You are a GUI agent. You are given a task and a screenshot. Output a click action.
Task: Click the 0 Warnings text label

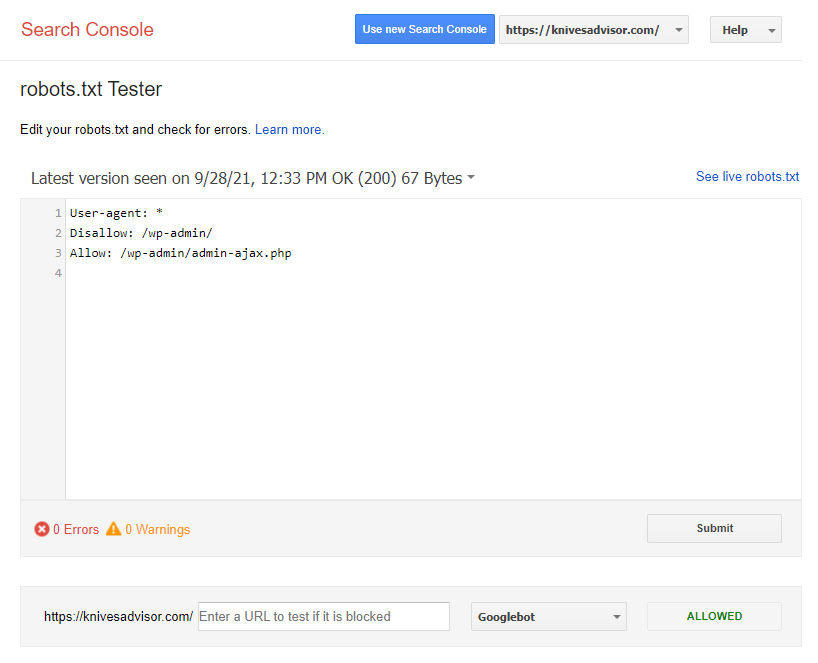click(x=157, y=529)
